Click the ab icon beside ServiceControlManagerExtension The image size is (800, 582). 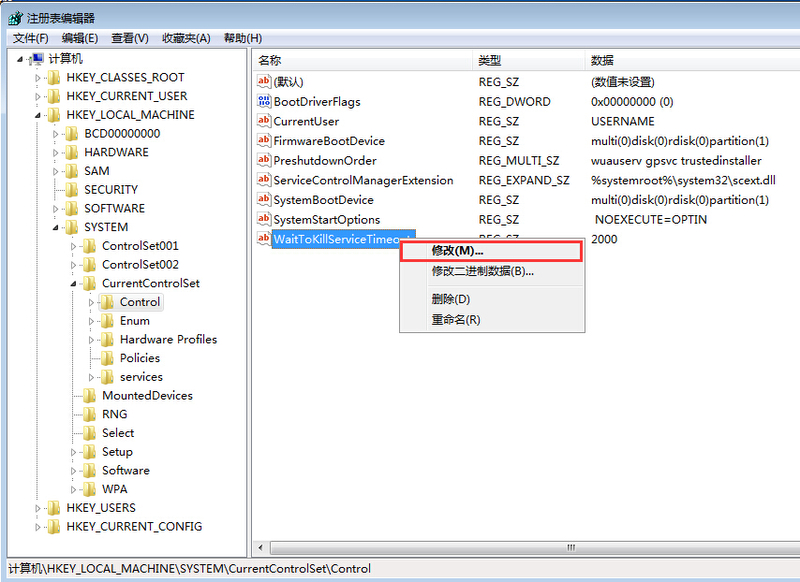[x=263, y=180]
